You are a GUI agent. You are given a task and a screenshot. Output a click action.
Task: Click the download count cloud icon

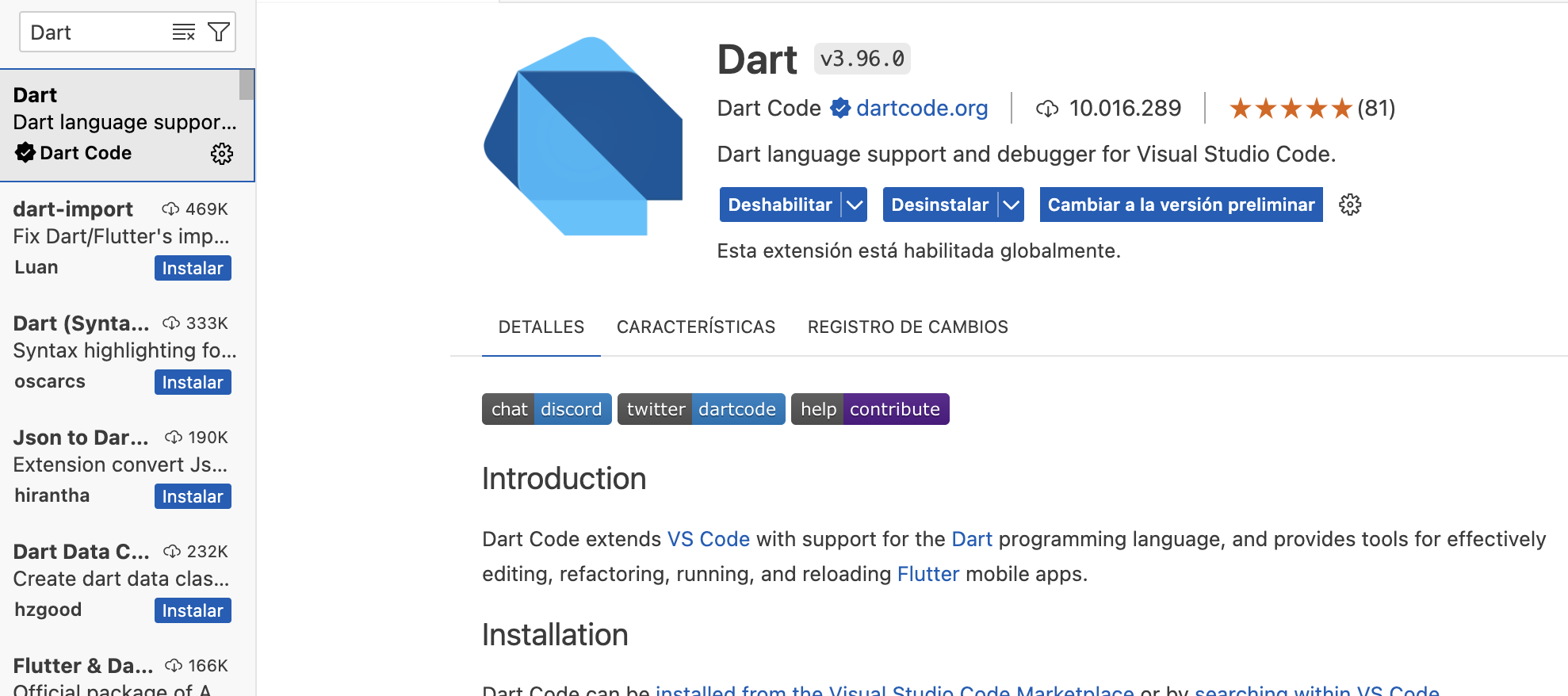pos(1047,109)
